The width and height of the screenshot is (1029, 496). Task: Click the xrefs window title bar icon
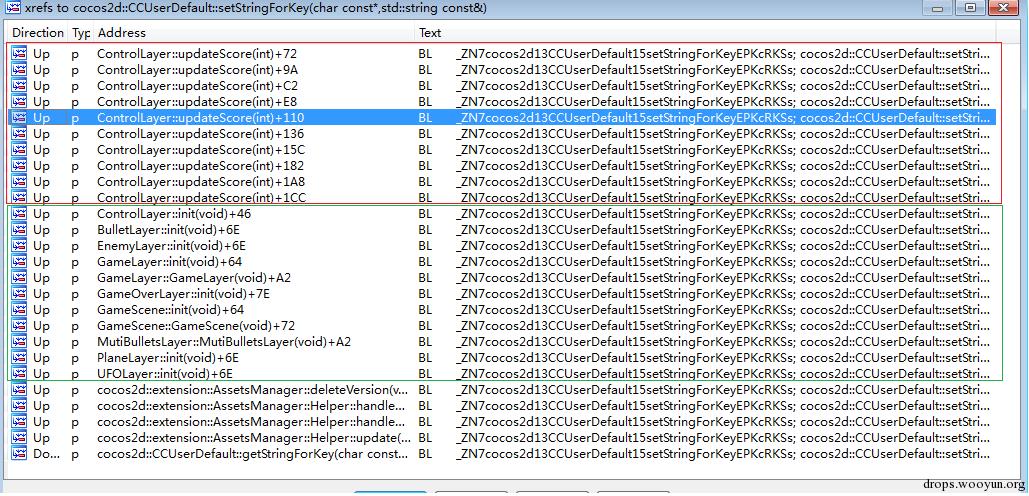point(12,8)
